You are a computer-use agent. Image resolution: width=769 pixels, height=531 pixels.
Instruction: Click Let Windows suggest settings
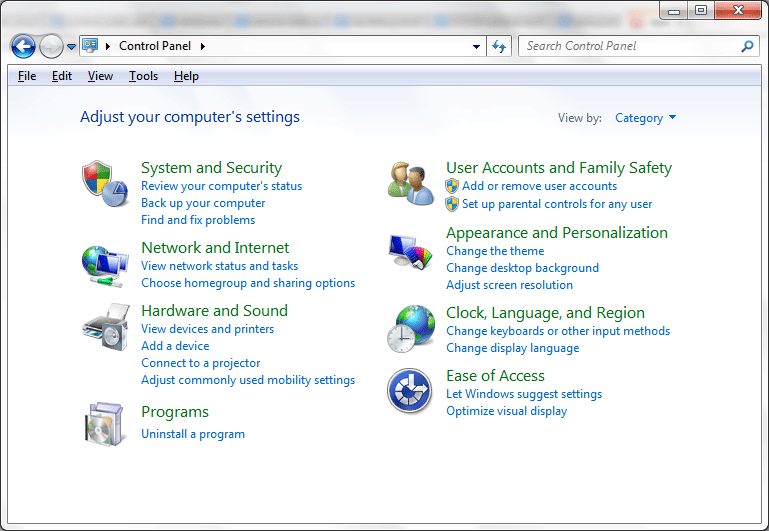tap(524, 394)
